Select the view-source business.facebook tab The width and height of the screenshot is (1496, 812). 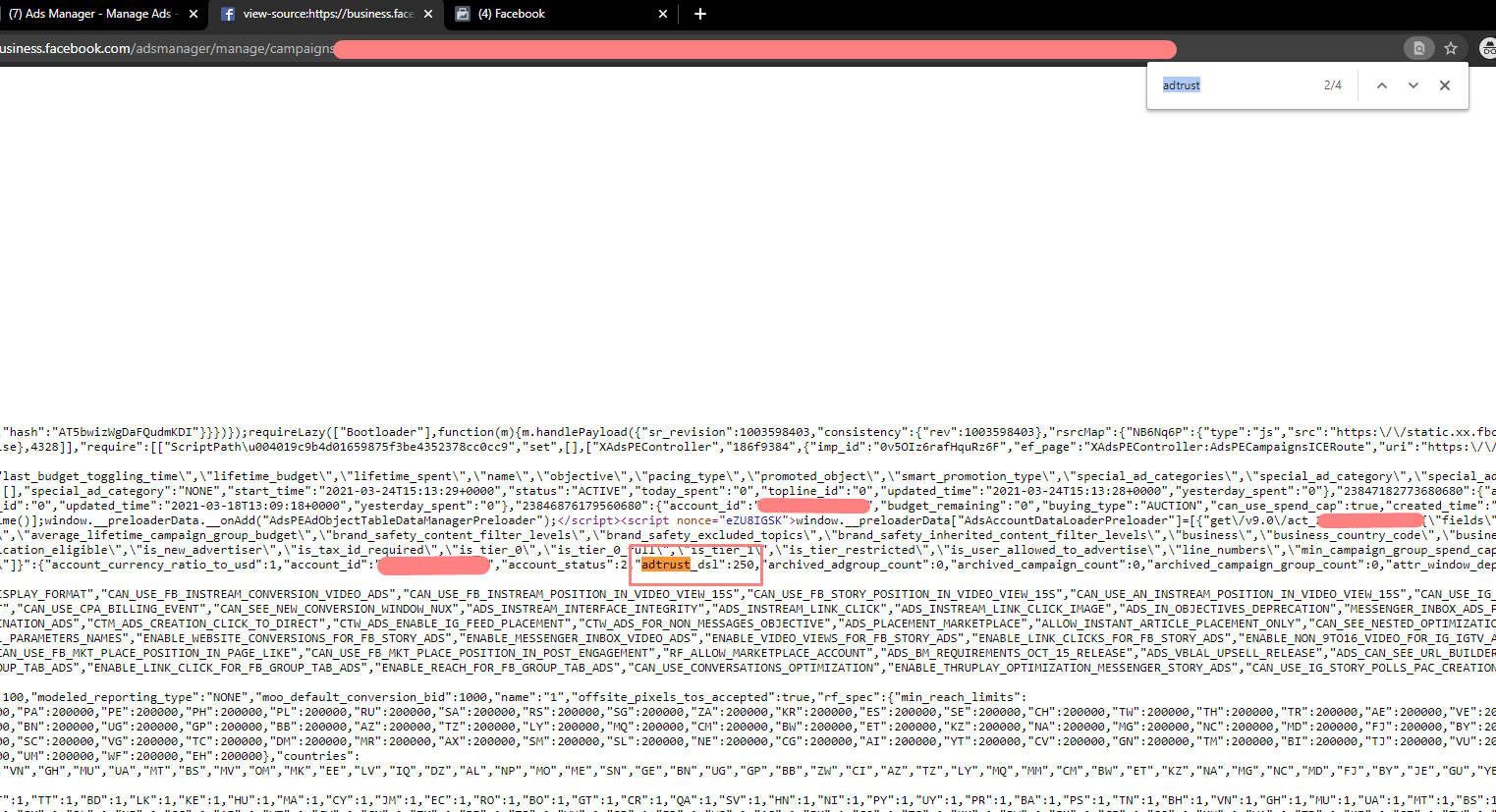pyautogui.click(x=327, y=14)
